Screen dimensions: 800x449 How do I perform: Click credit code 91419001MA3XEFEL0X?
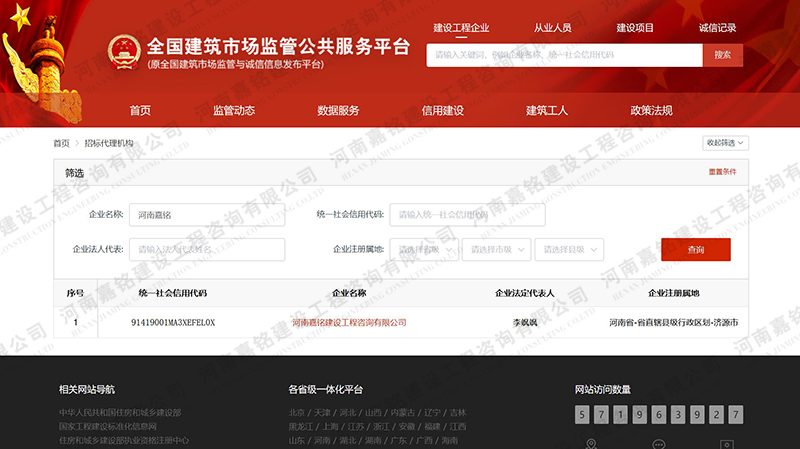point(173,322)
